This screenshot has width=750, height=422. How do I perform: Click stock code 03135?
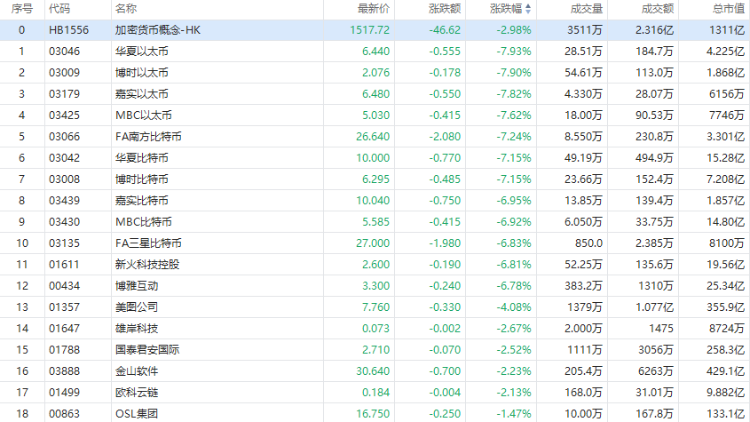point(64,242)
